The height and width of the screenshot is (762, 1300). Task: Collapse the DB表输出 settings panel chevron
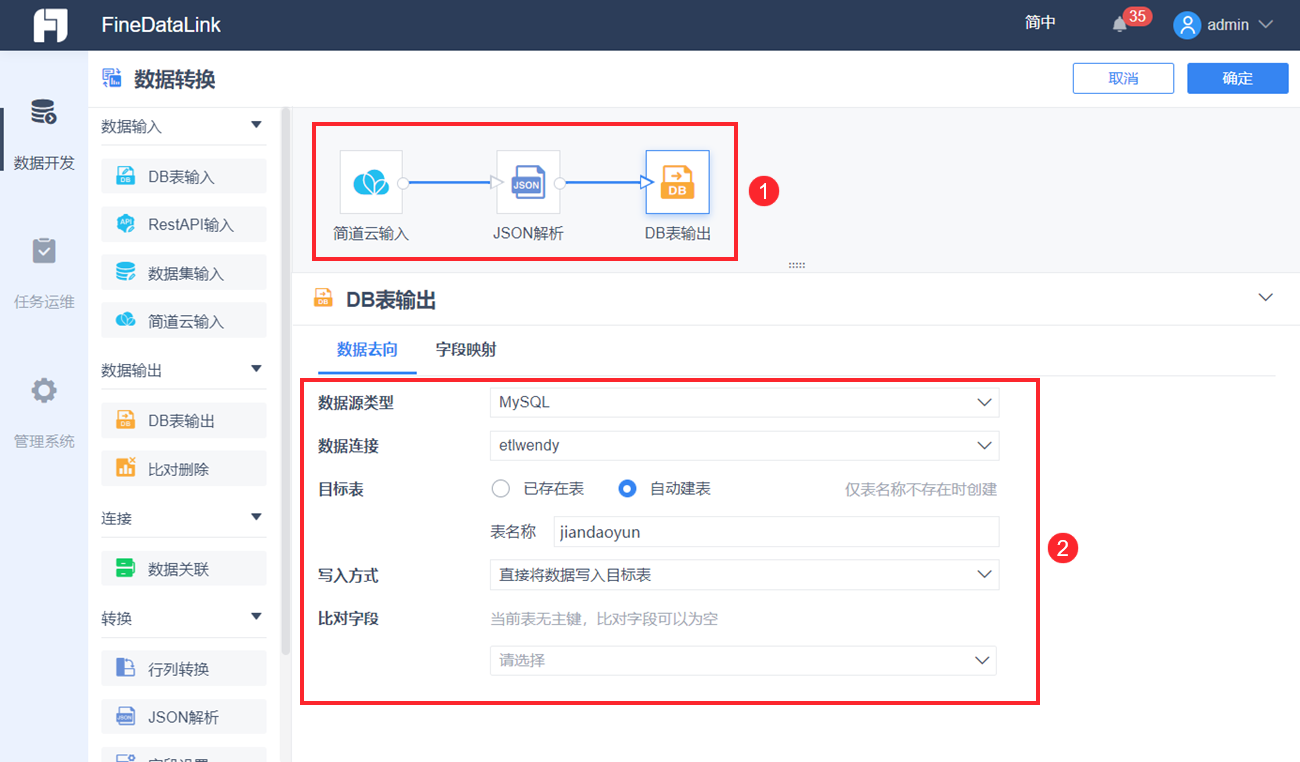pyautogui.click(x=1266, y=297)
